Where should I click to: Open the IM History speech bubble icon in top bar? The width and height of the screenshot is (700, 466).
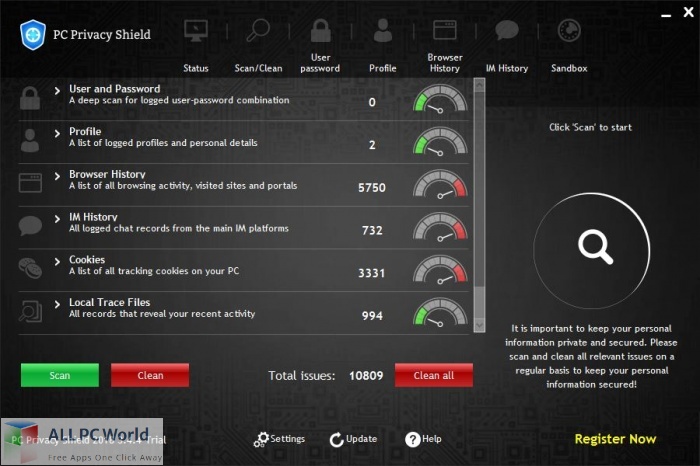[507, 30]
